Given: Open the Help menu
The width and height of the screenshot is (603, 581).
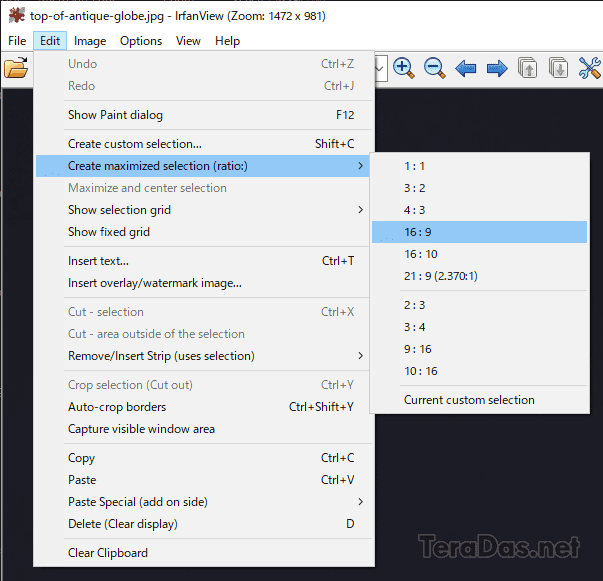Looking at the screenshot, I should click(227, 41).
